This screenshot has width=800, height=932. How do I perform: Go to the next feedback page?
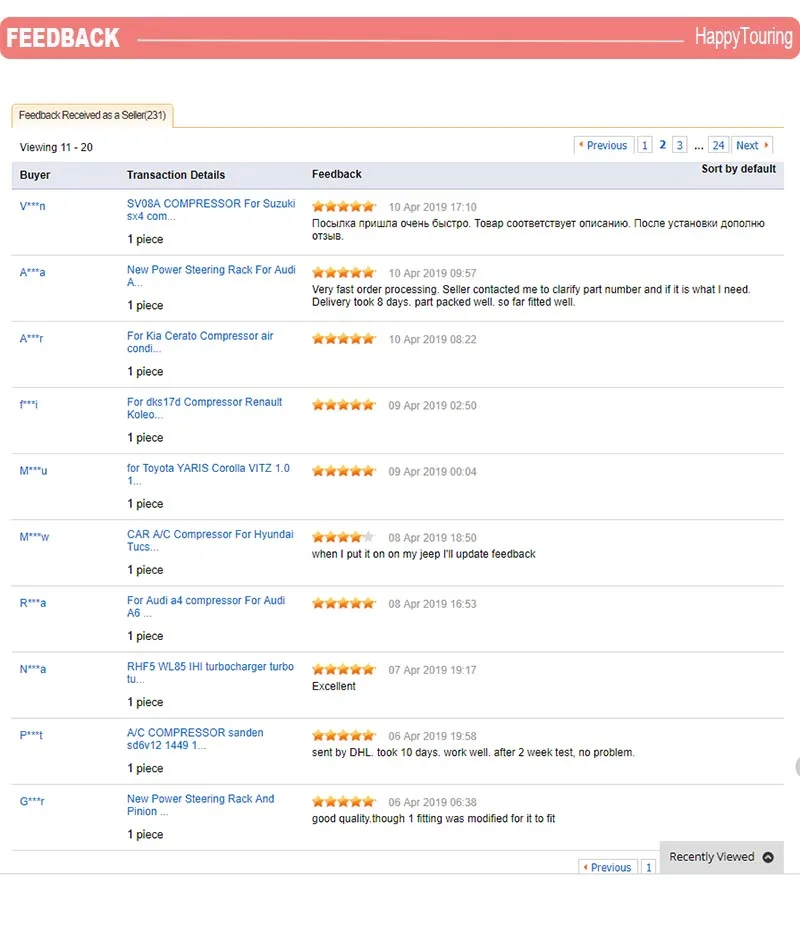pyautogui.click(x=752, y=146)
